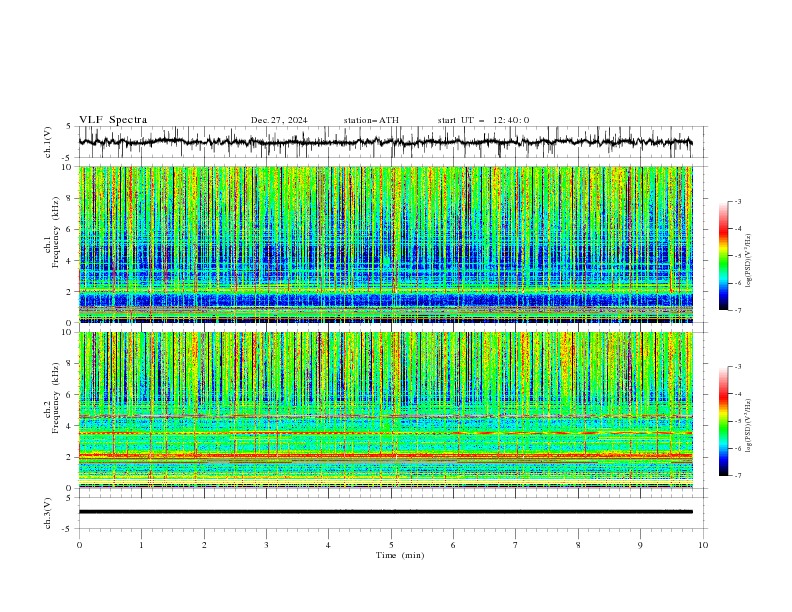The height and width of the screenshot is (612, 792).
Task: Click the 'ch.3(V)' waveform axis label
Action: 48,513
